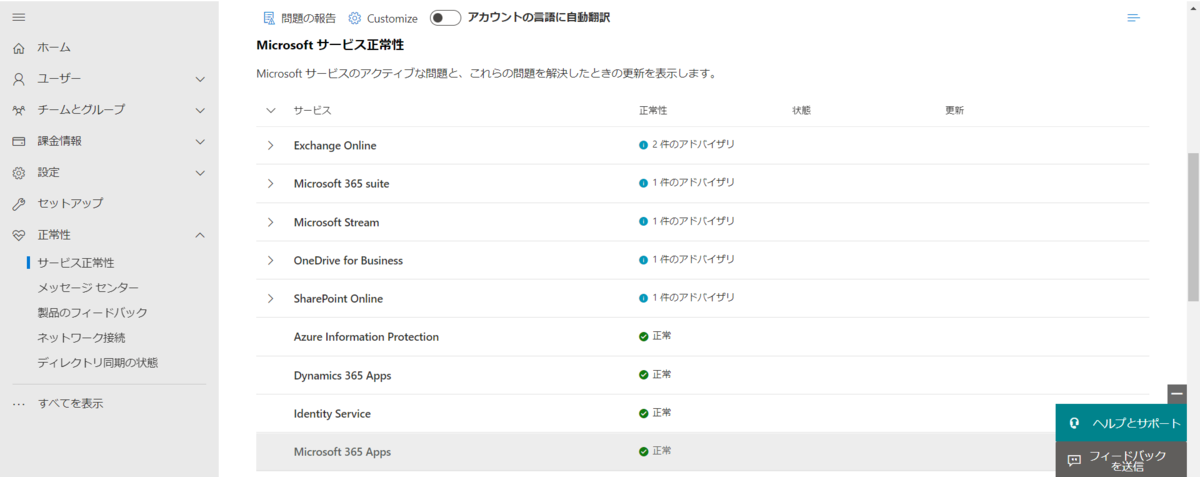Open the ヘルプとサポート button
Screen dimensions: 1200x477
(1122, 423)
